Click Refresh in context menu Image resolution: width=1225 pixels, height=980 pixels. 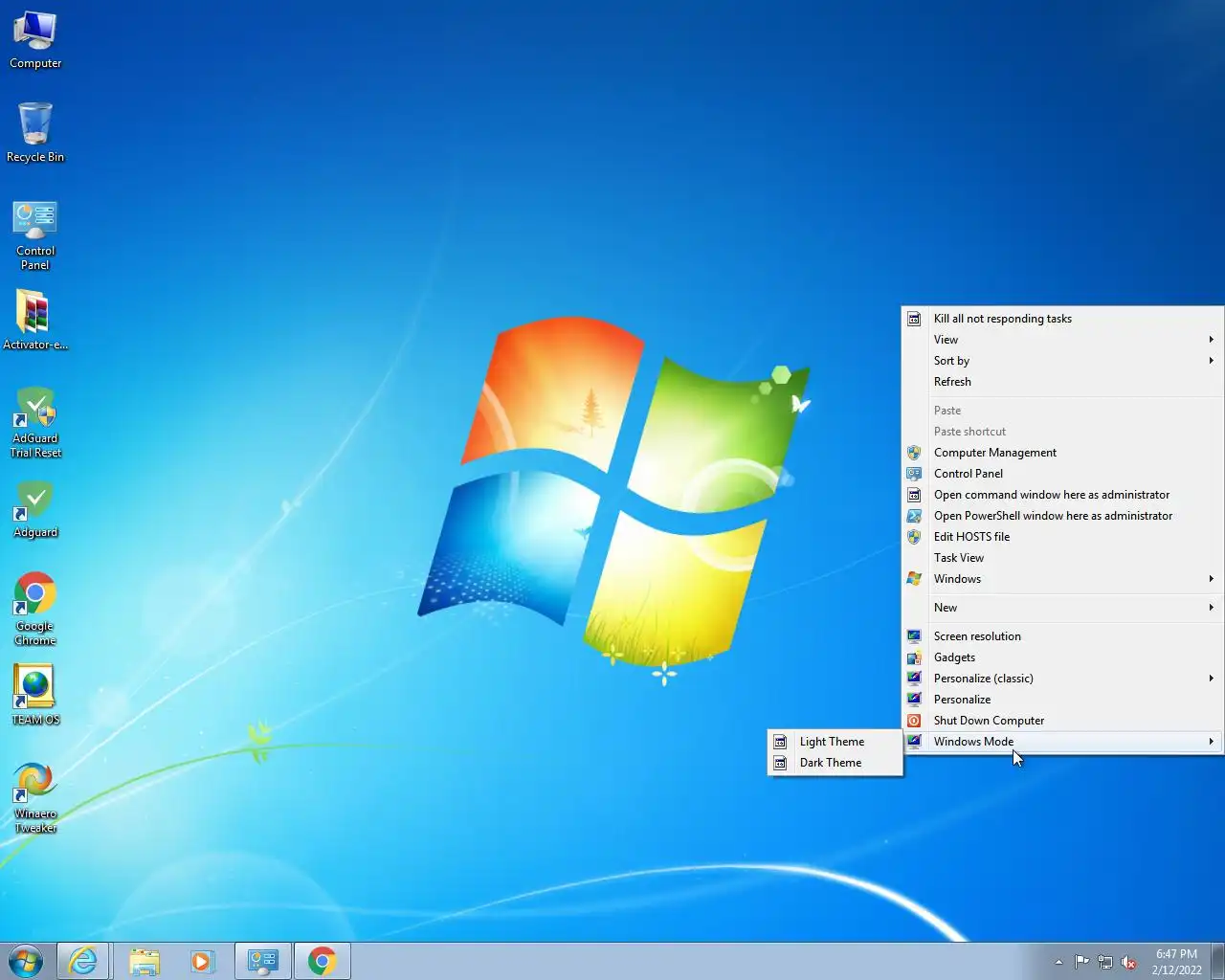[x=1062, y=382]
